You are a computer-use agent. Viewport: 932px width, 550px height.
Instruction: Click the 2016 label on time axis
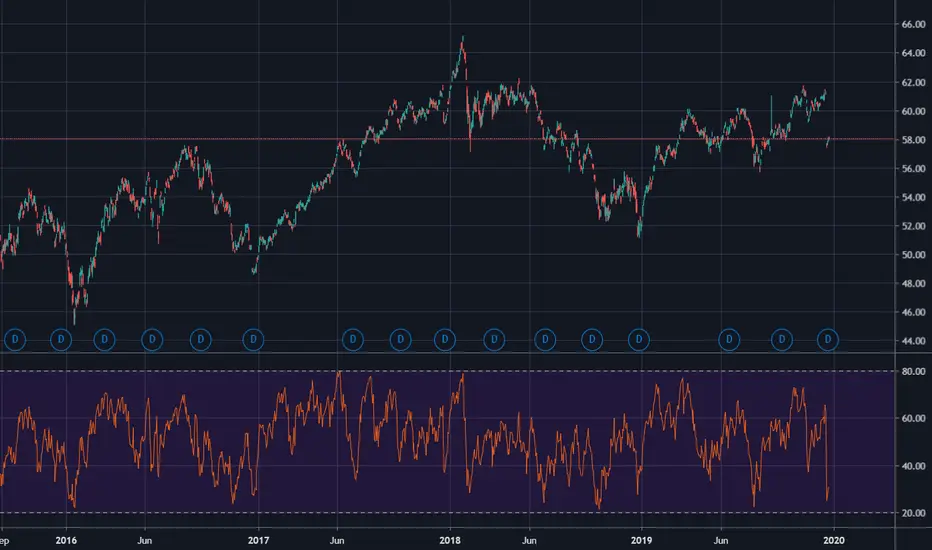[x=66, y=540]
